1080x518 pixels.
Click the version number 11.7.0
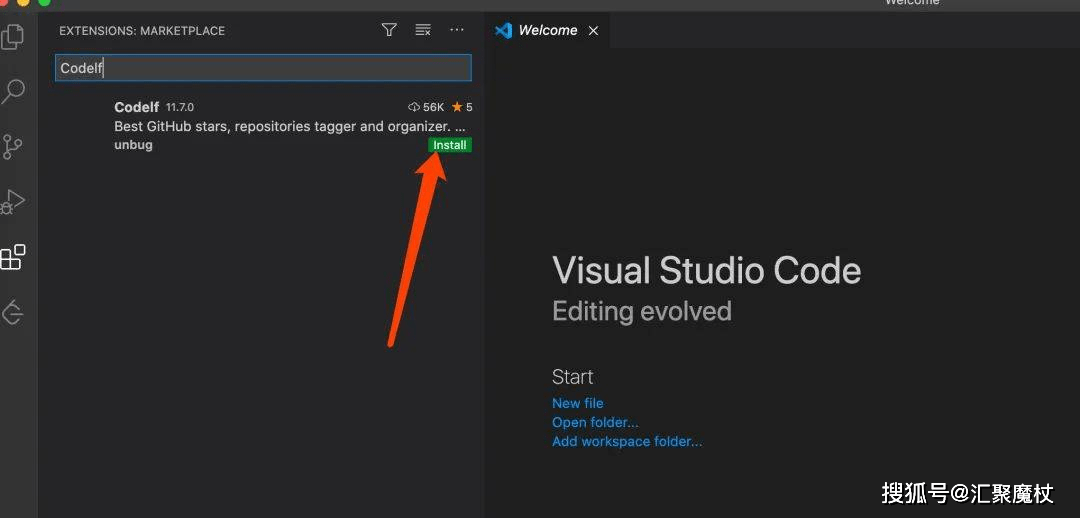(180, 107)
